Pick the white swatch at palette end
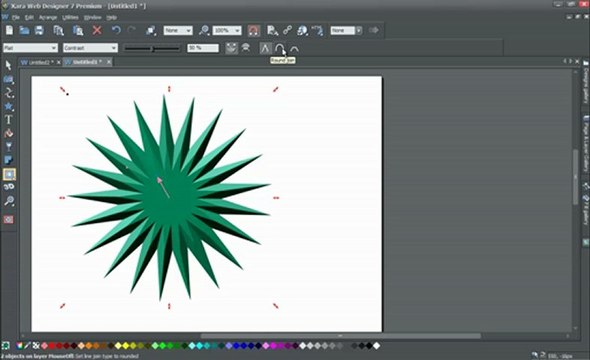590x360 pixels. pyautogui.click(x=376, y=346)
